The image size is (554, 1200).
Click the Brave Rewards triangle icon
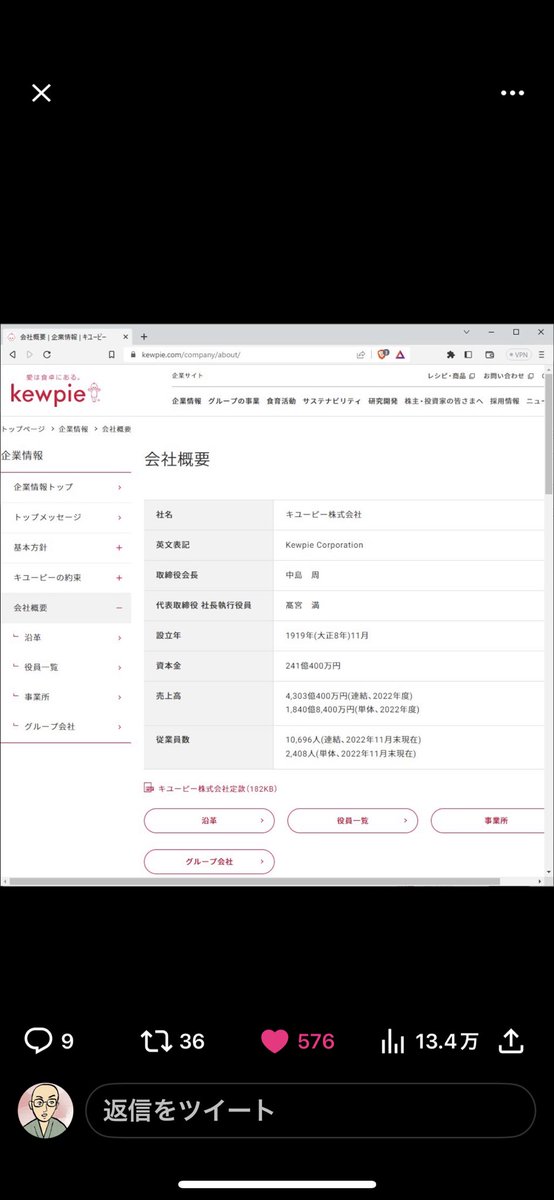tap(400, 354)
